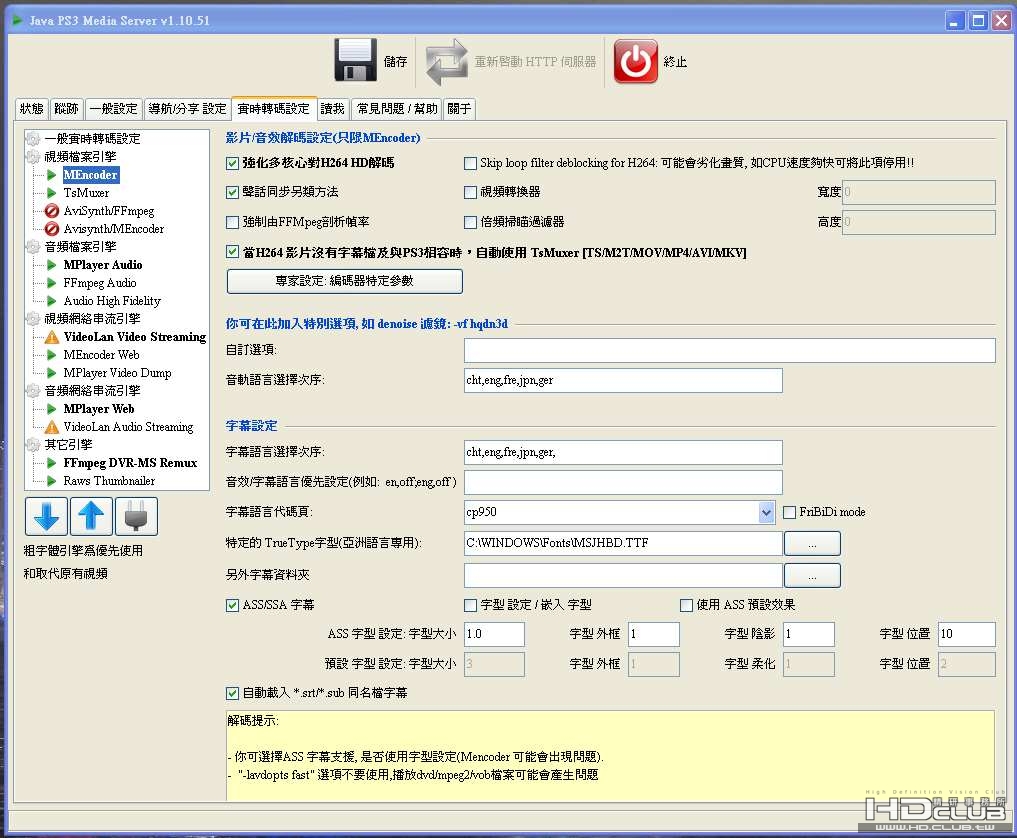
Task: Browse for extra subtitle folder
Action: click(812, 575)
